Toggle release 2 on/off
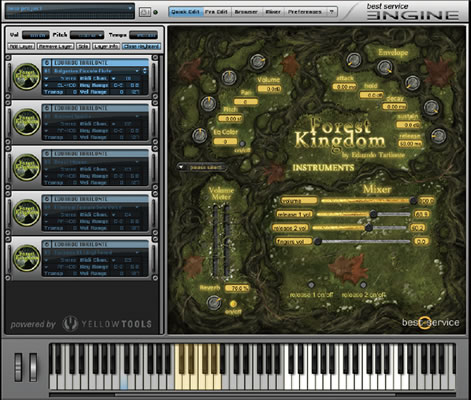This screenshot has width=471, height=400. pos(363,285)
